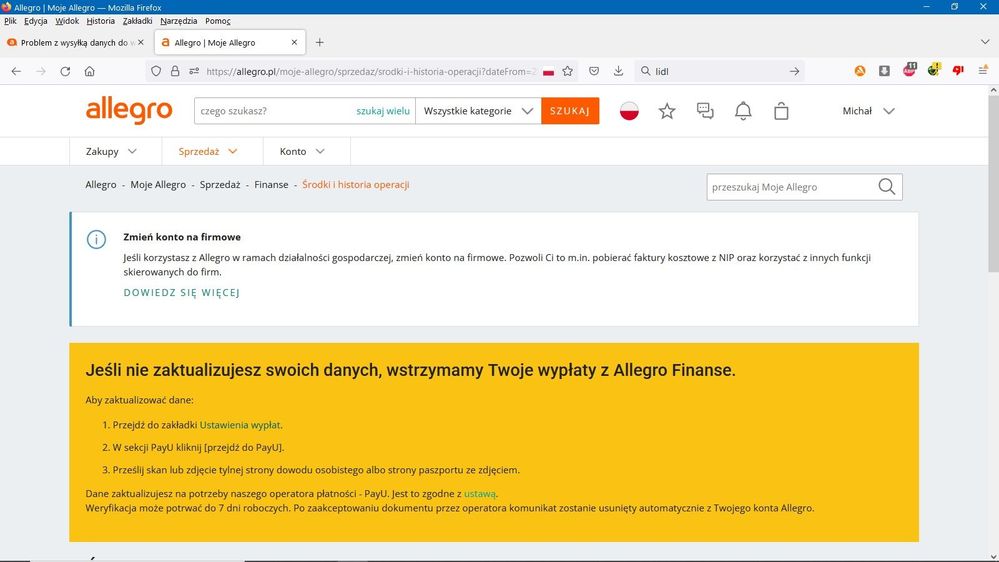Open the Historia menu

point(101,21)
